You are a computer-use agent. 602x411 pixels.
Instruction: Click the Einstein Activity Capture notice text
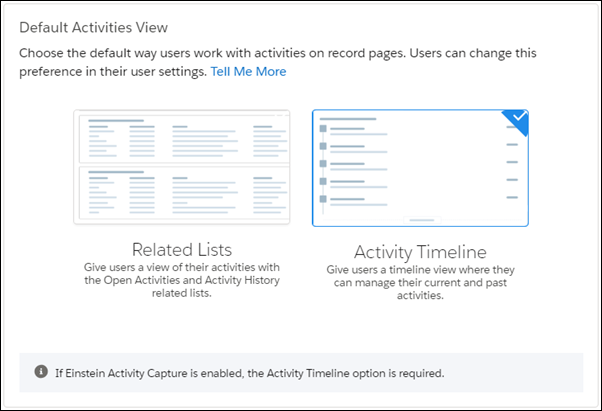(x=250, y=373)
